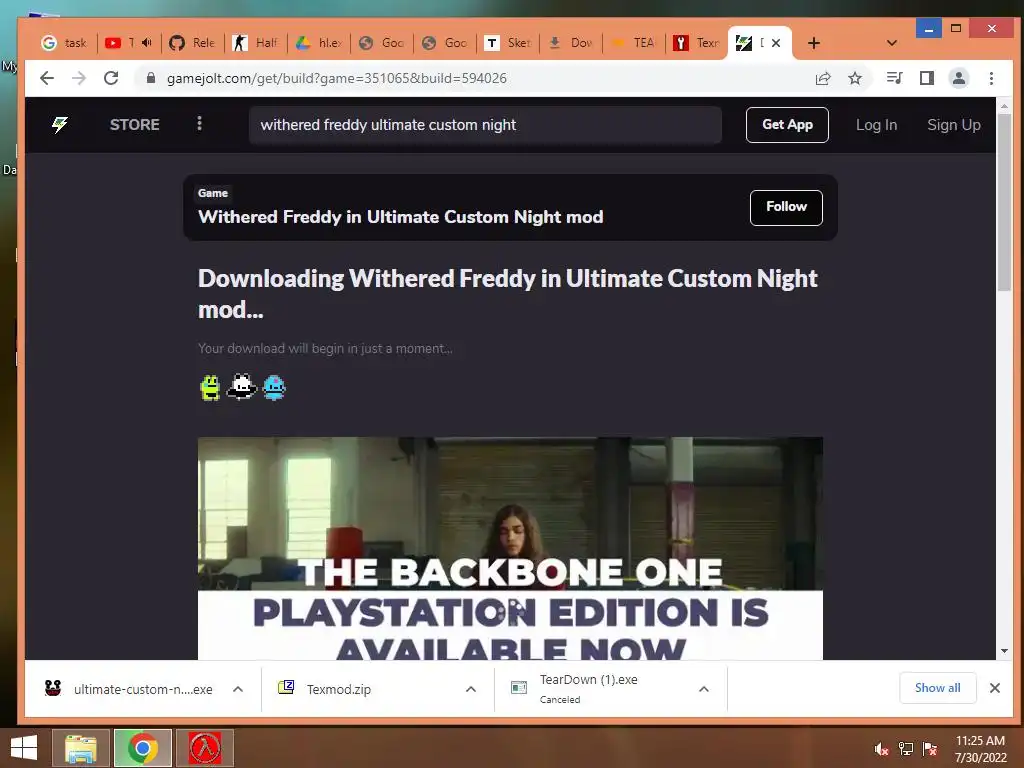Click the network tray icon
Screen dimensions: 1024x768
(x=906, y=749)
